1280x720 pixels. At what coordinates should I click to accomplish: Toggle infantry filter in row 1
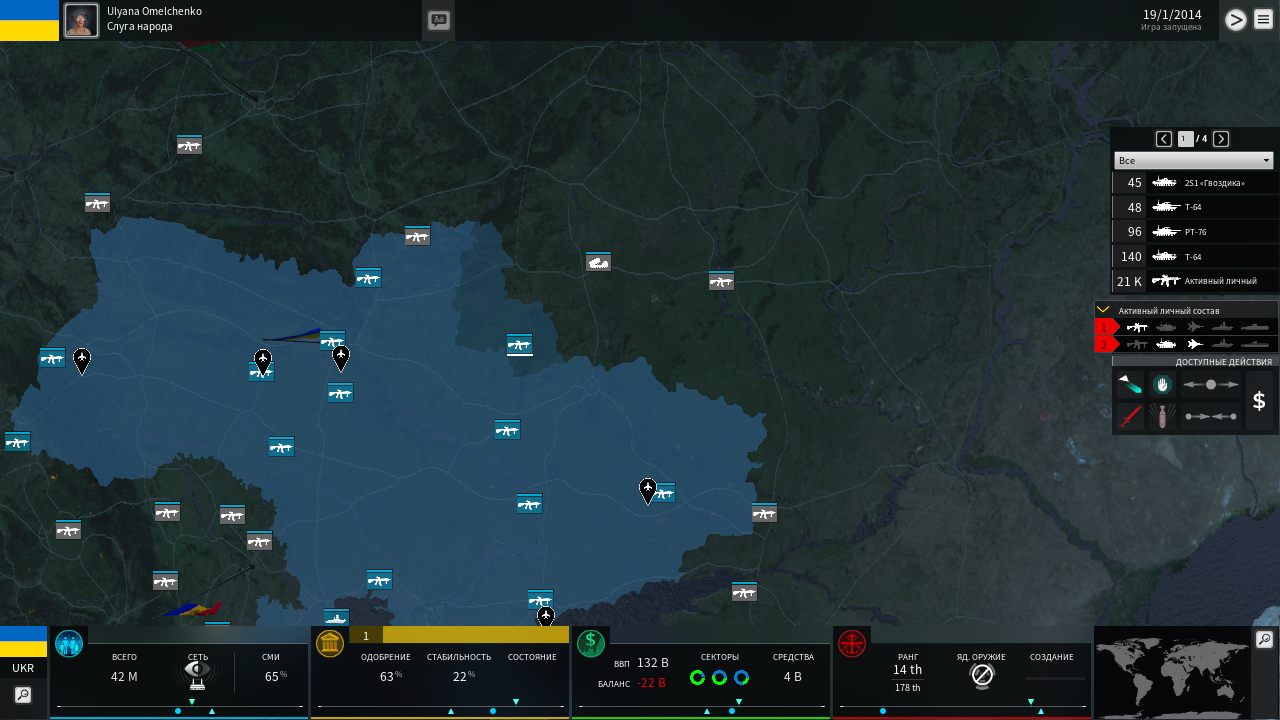(x=1138, y=327)
